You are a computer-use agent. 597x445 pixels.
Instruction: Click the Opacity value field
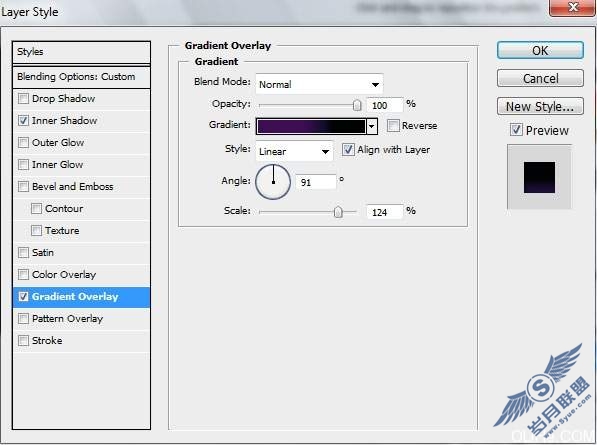[x=385, y=105]
